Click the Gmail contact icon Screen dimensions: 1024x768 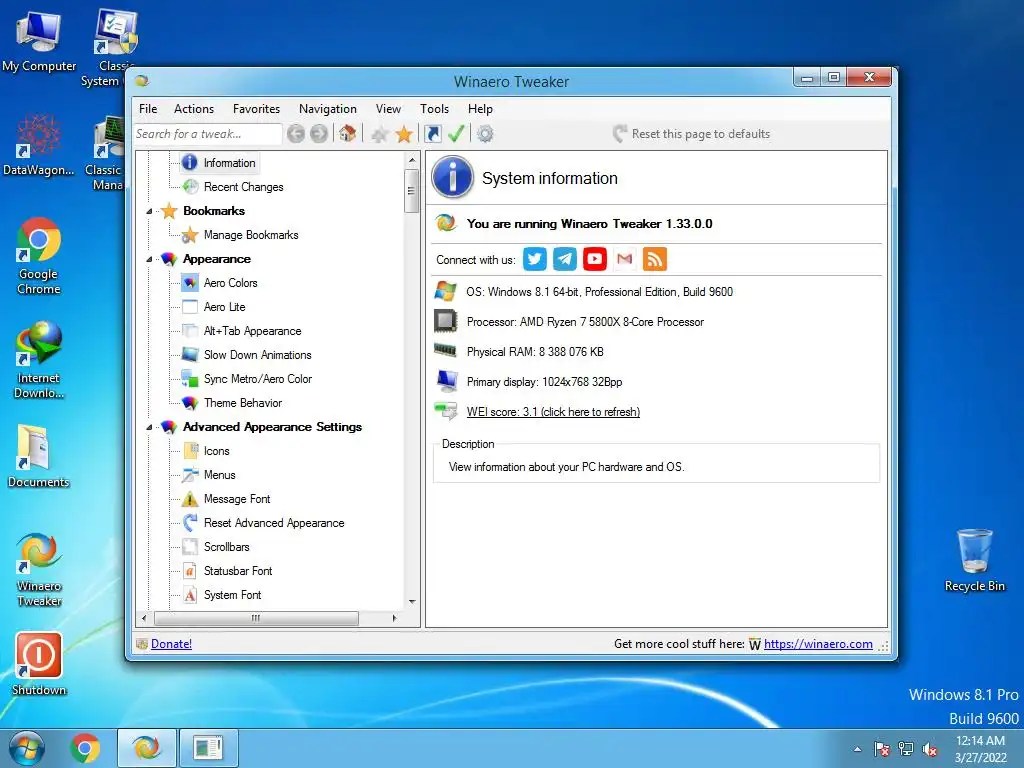point(625,259)
